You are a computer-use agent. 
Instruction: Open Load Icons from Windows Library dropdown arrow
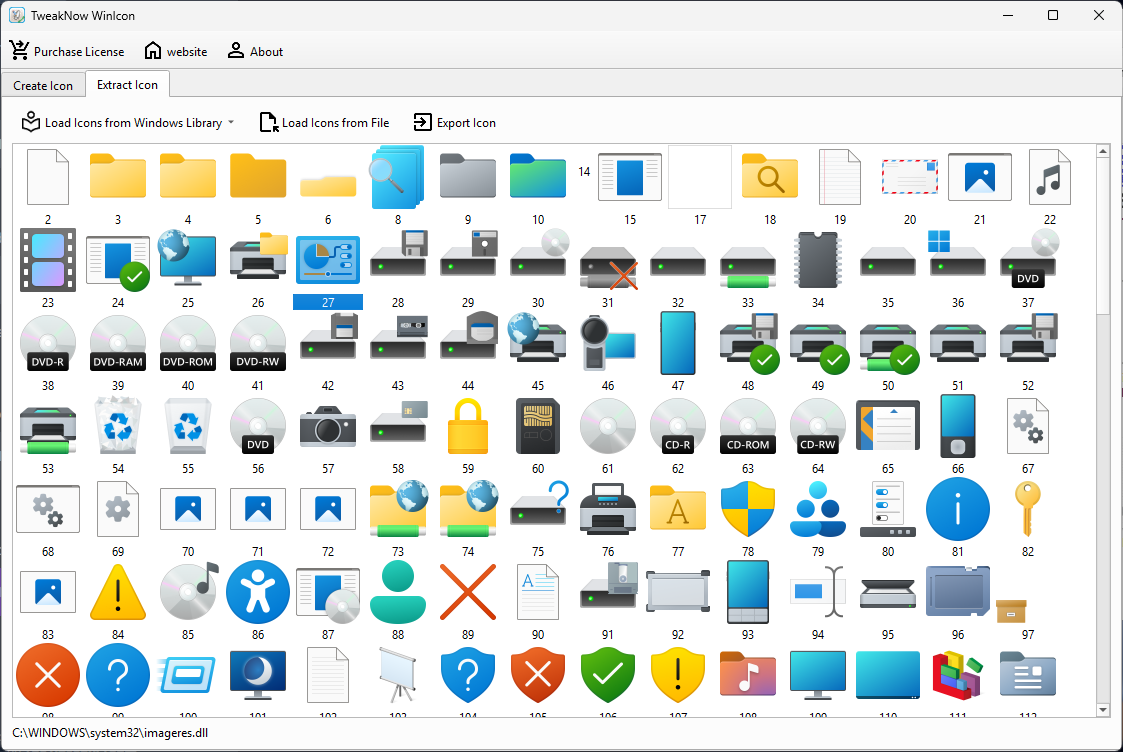click(231, 122)
